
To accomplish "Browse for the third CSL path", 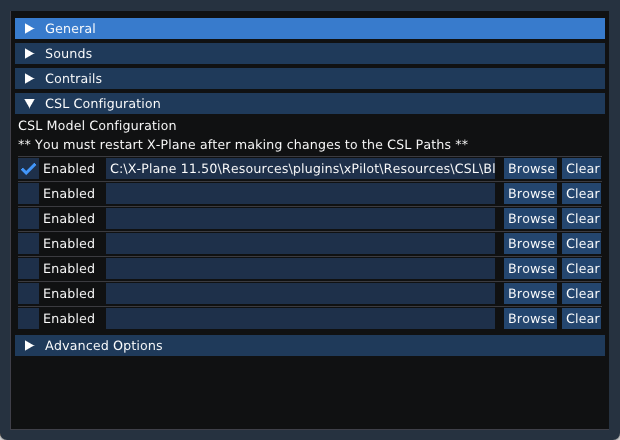I will [530, 219].
